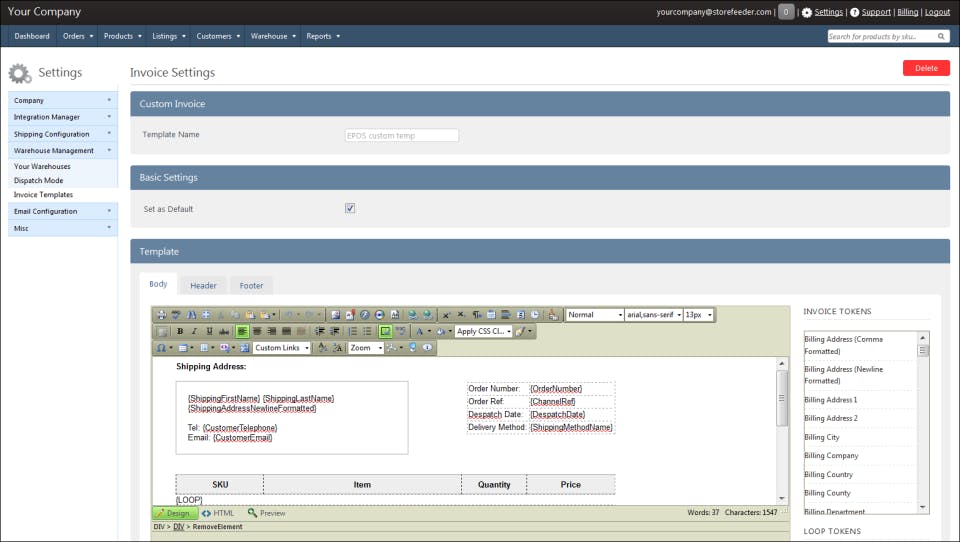
Task: Open the Image Manager tool
Action: coord(335,315)
